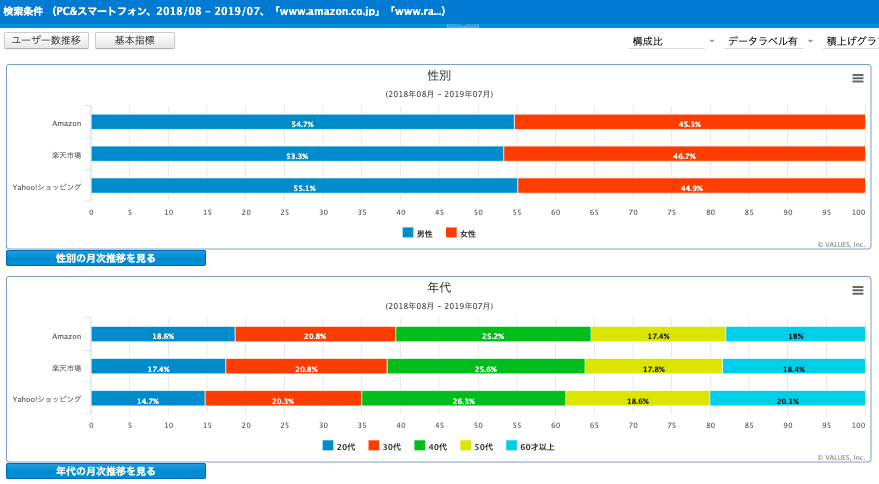Click 楽天市場 female 46.7% bar segment
Image resolution: width=879 pixels, height=484 pixels.
click(x=684, y=154)
